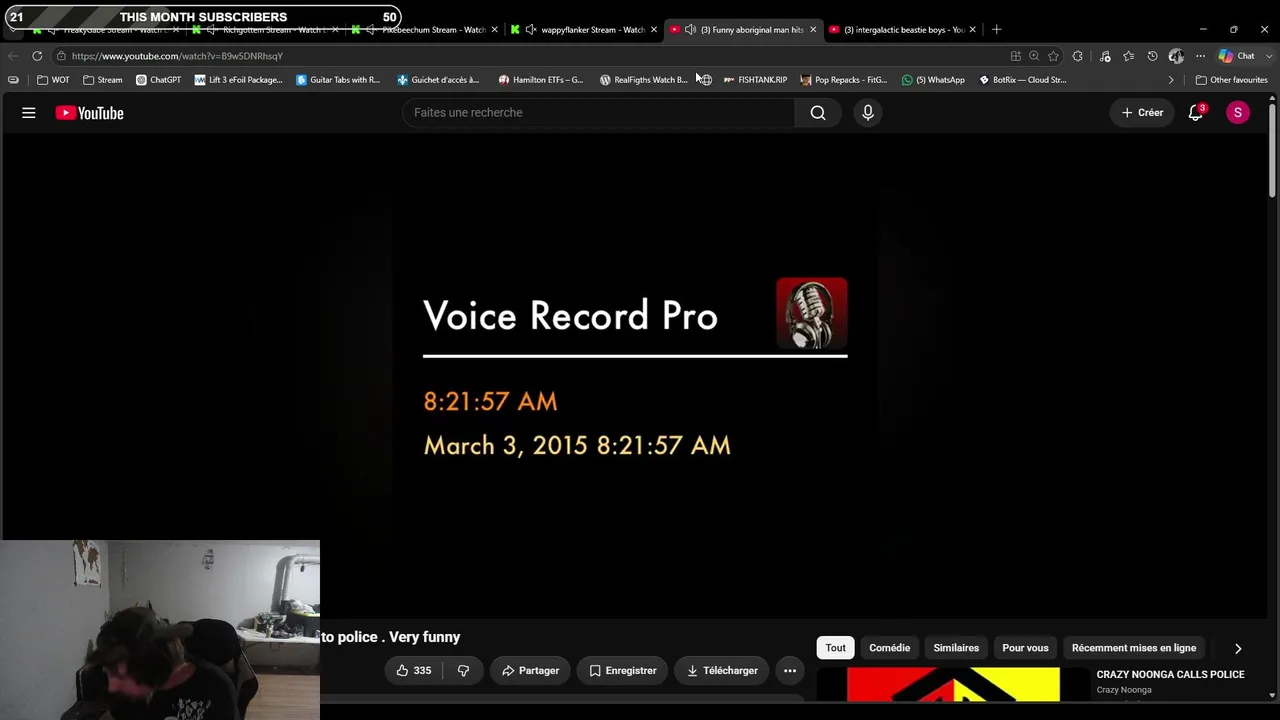This screenshot has width=1280, height=720.
Task: Open the Hamilton ETFs bookmark
Action: [x=541, y=80]
